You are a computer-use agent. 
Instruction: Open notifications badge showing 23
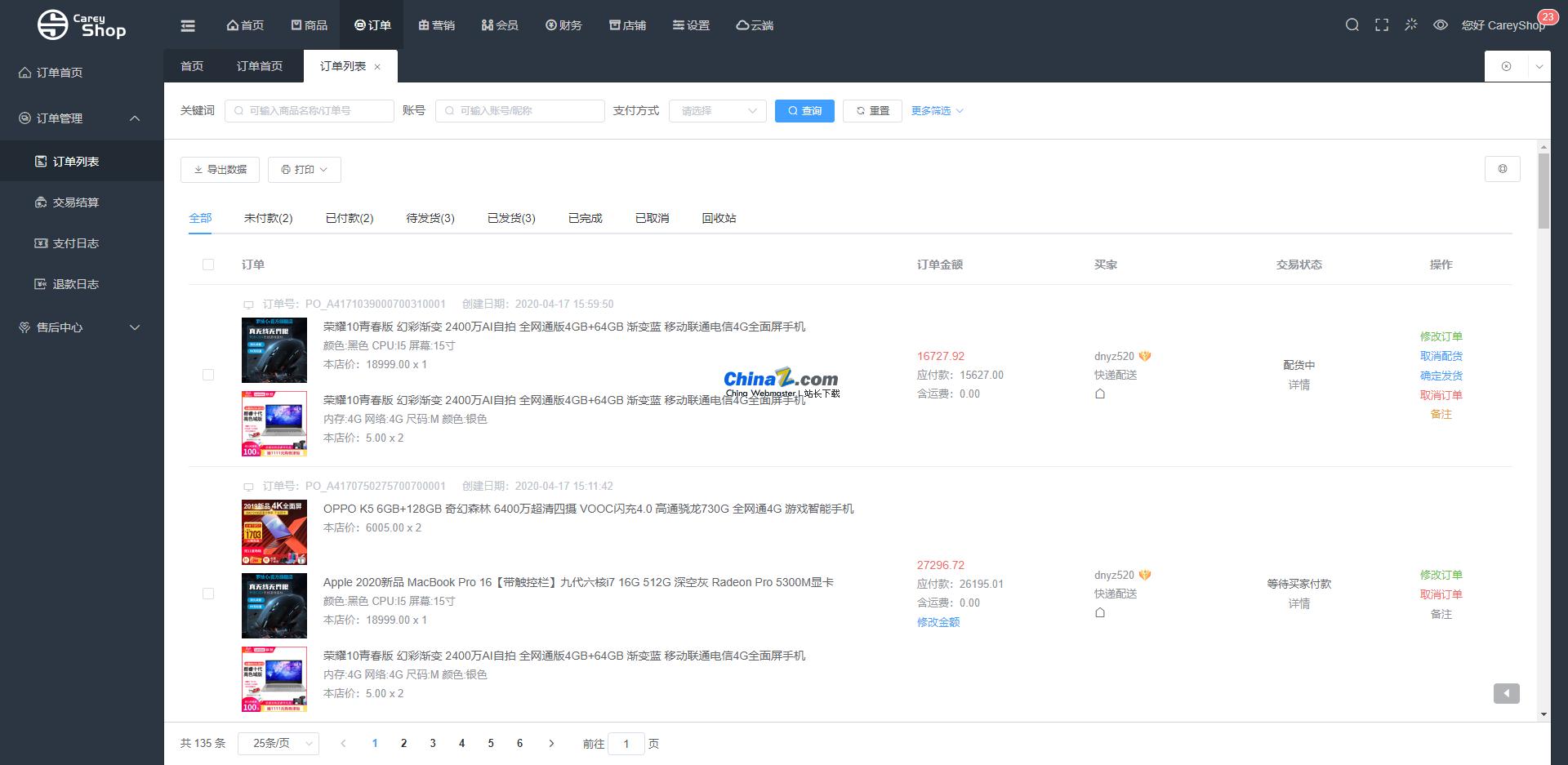pos(1547,16)
